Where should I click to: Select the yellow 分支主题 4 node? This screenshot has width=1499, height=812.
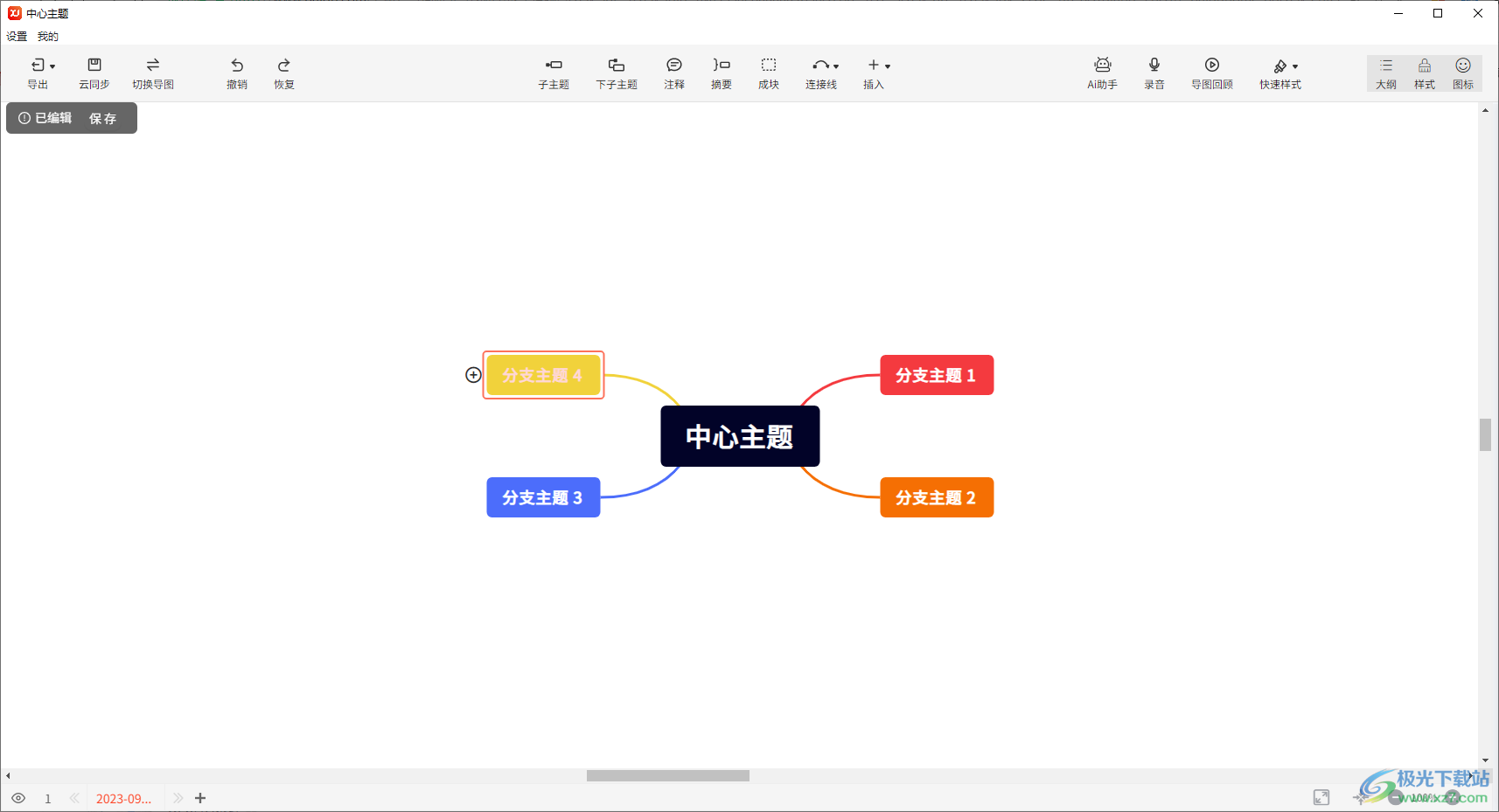tap(543, 375)
